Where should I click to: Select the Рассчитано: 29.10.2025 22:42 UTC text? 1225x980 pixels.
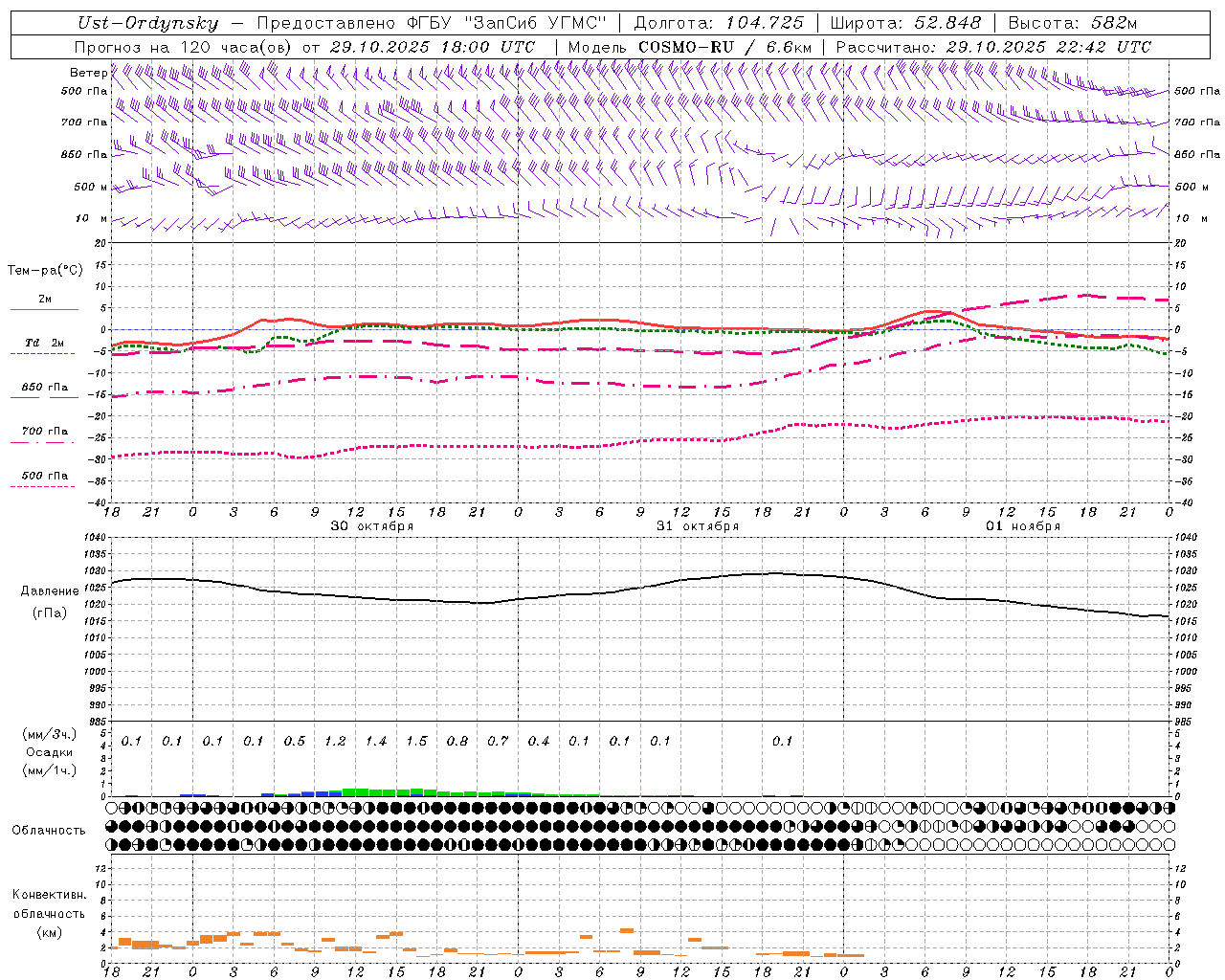coord(993,47)
